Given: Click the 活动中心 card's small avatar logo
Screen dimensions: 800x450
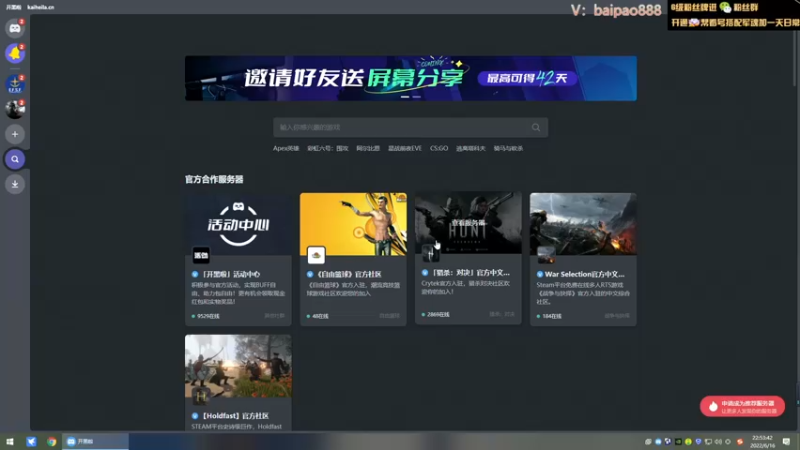Looking at the screenshot, I should 201,255.
